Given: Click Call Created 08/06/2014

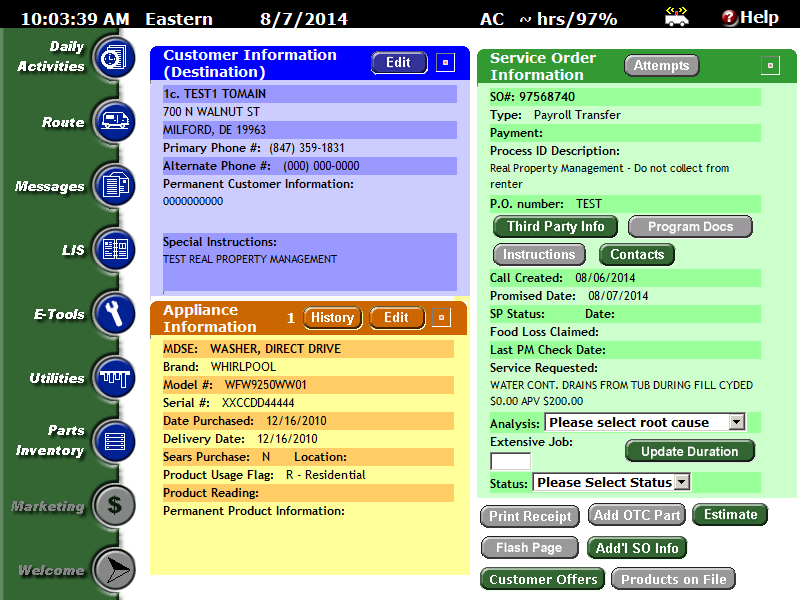Looking at the screenshot, I should coord(562,278).
